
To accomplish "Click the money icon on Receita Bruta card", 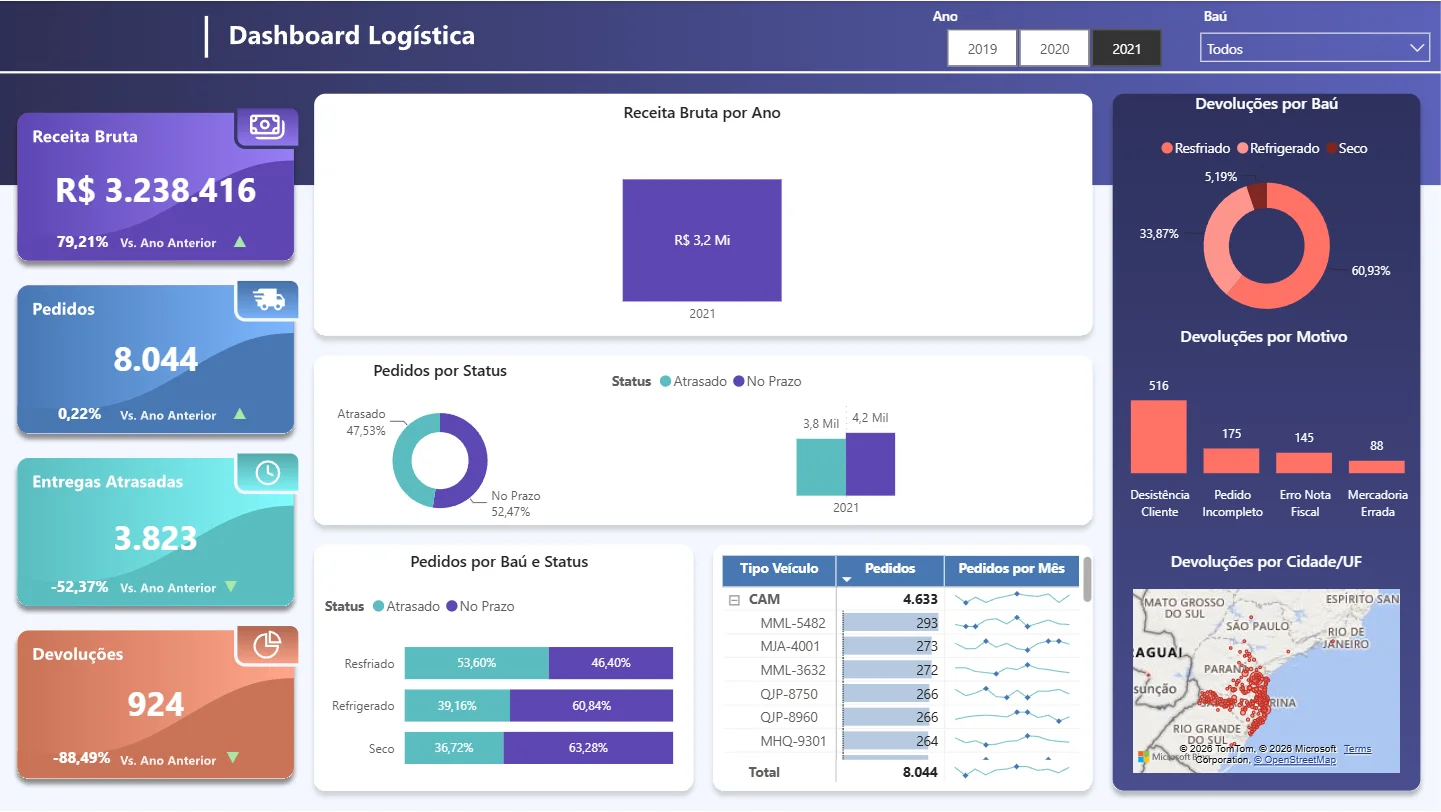I will pos(266,126).
